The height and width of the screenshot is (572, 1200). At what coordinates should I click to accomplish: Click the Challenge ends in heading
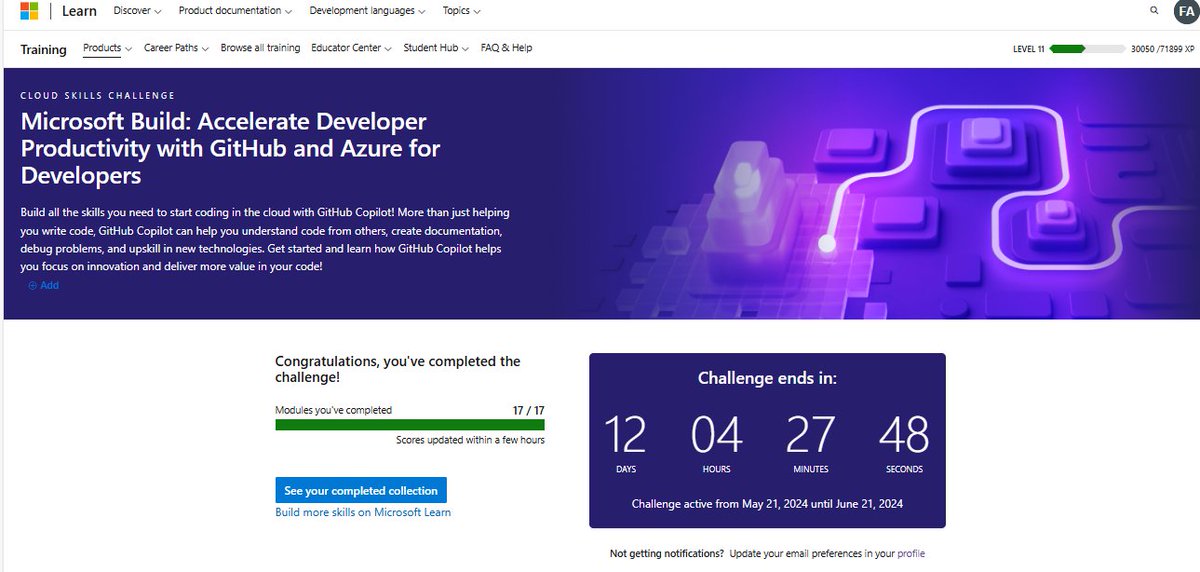pyautogui.click(x=767, y=378)
